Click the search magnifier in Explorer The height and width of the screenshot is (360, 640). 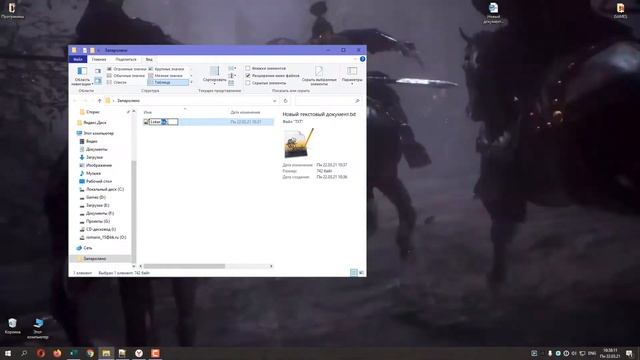click(357, 101)
